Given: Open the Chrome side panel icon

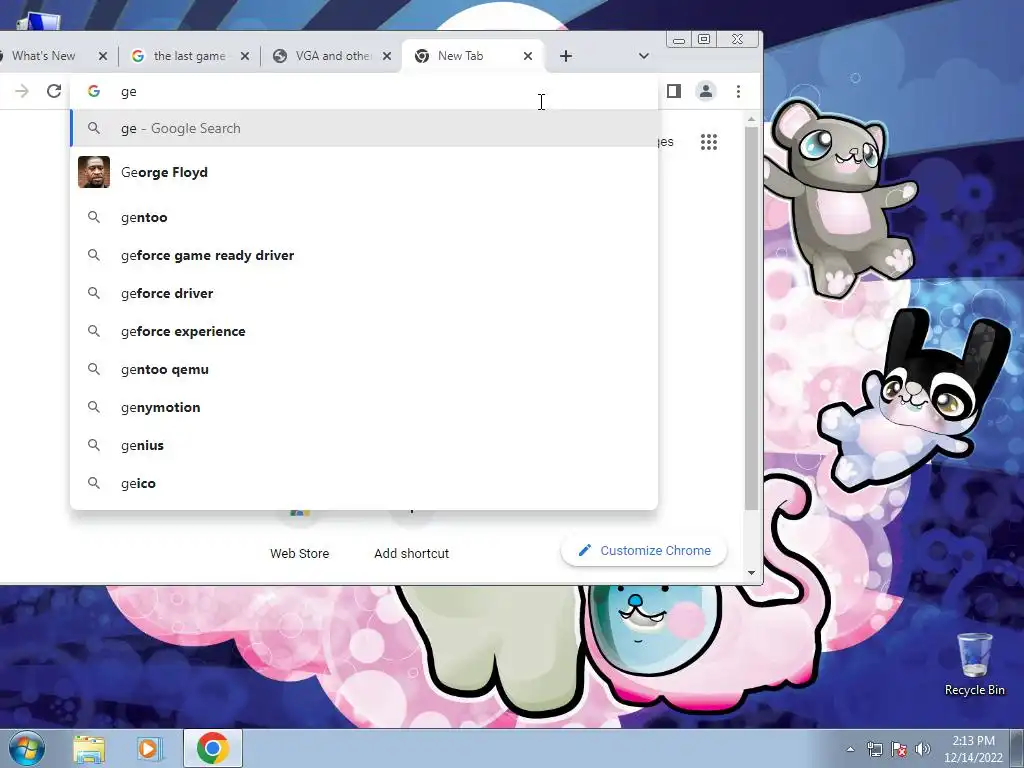Looking at the screenshot, I should (x=674, y=91).
